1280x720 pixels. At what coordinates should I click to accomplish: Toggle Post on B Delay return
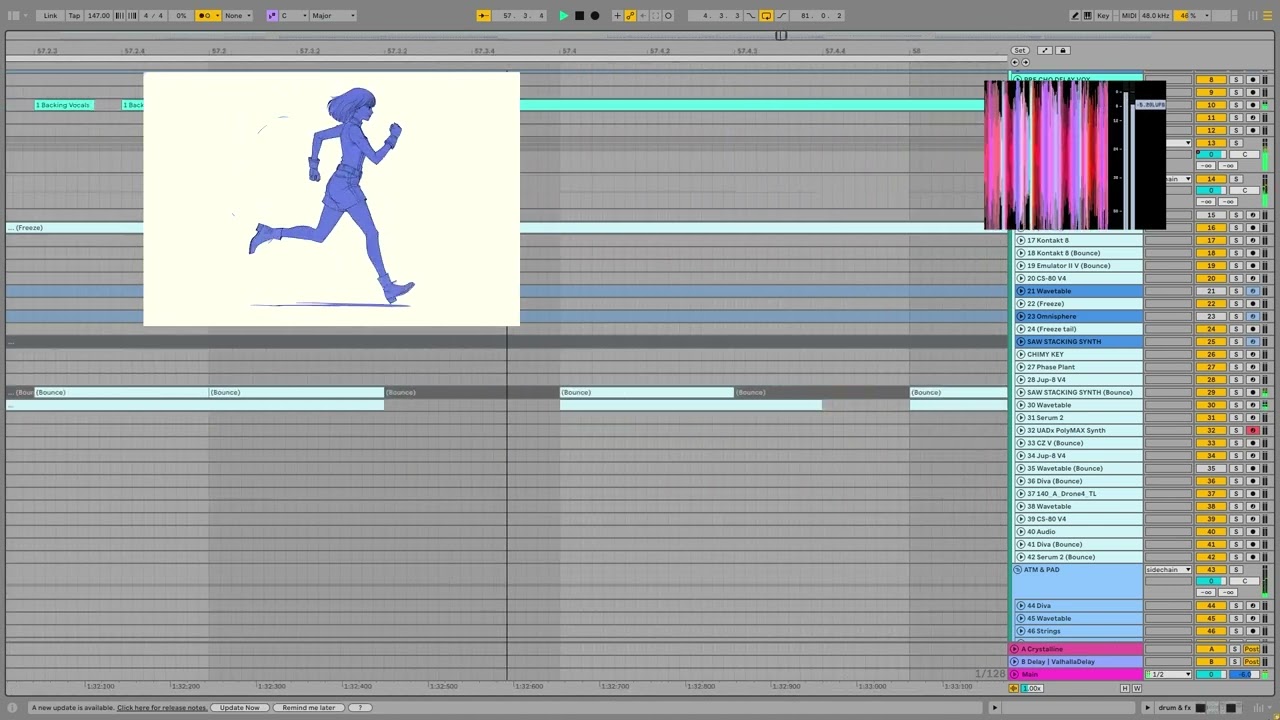point(1252,662)
